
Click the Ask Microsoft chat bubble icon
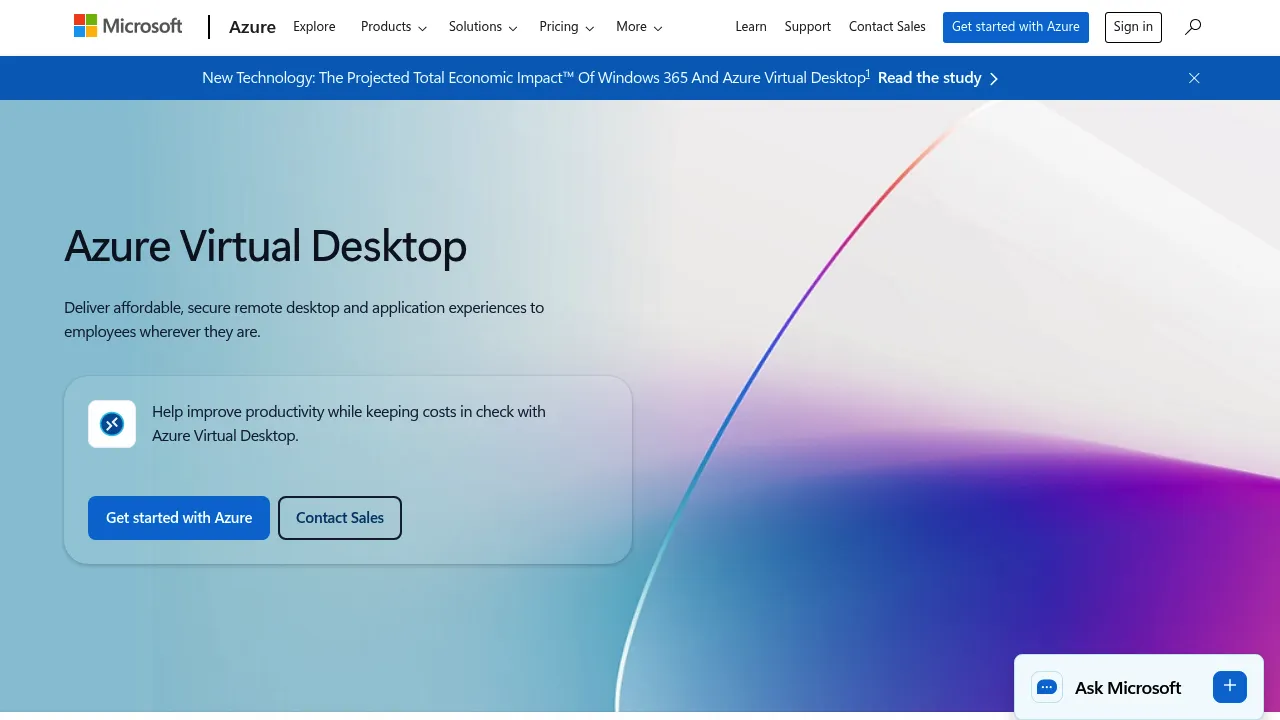[x=1047, y=687]
